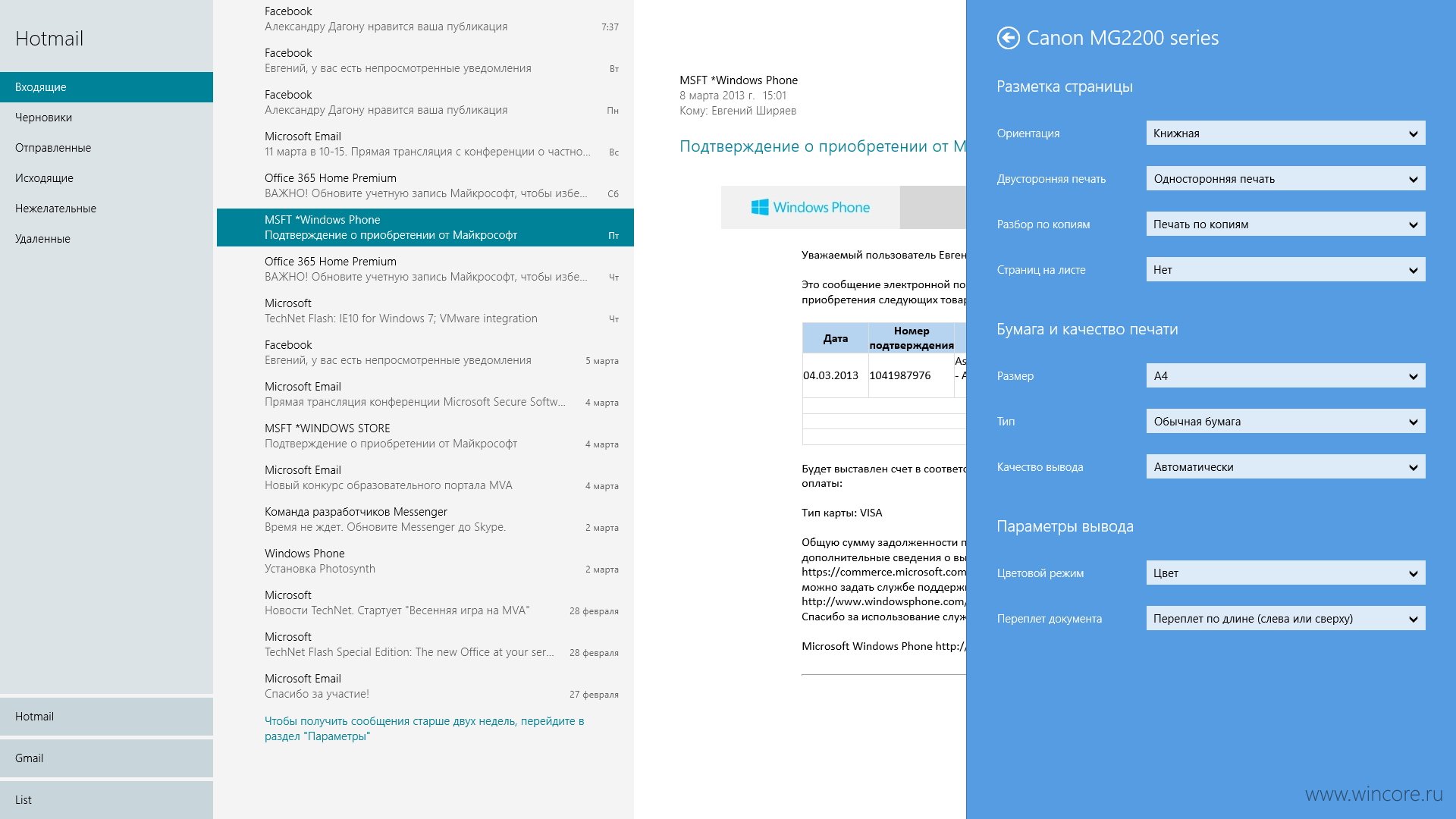
Task: Switch to the List account
Action: (x=106, y=800)
